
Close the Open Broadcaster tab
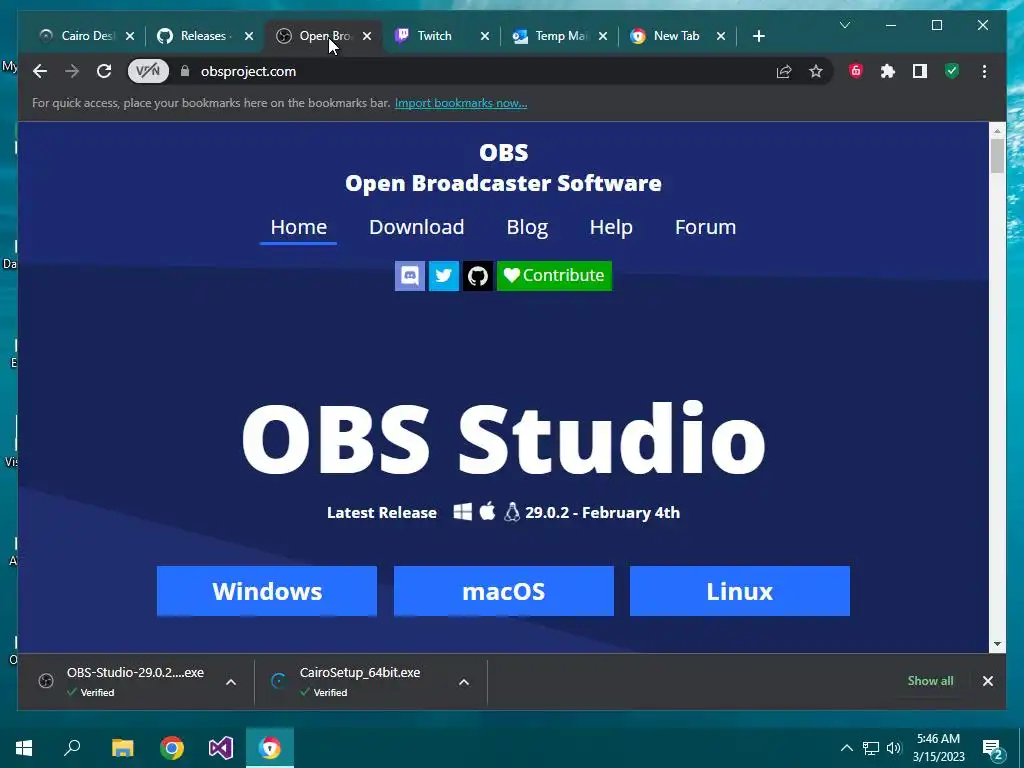pyautogui.click(x=367, y=37)
